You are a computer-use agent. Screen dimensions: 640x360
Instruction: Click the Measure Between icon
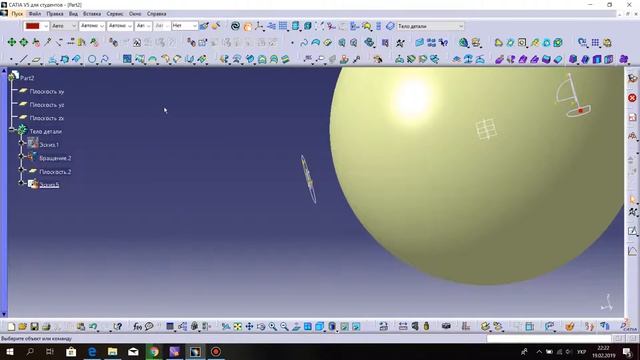[x=403, y=327]
